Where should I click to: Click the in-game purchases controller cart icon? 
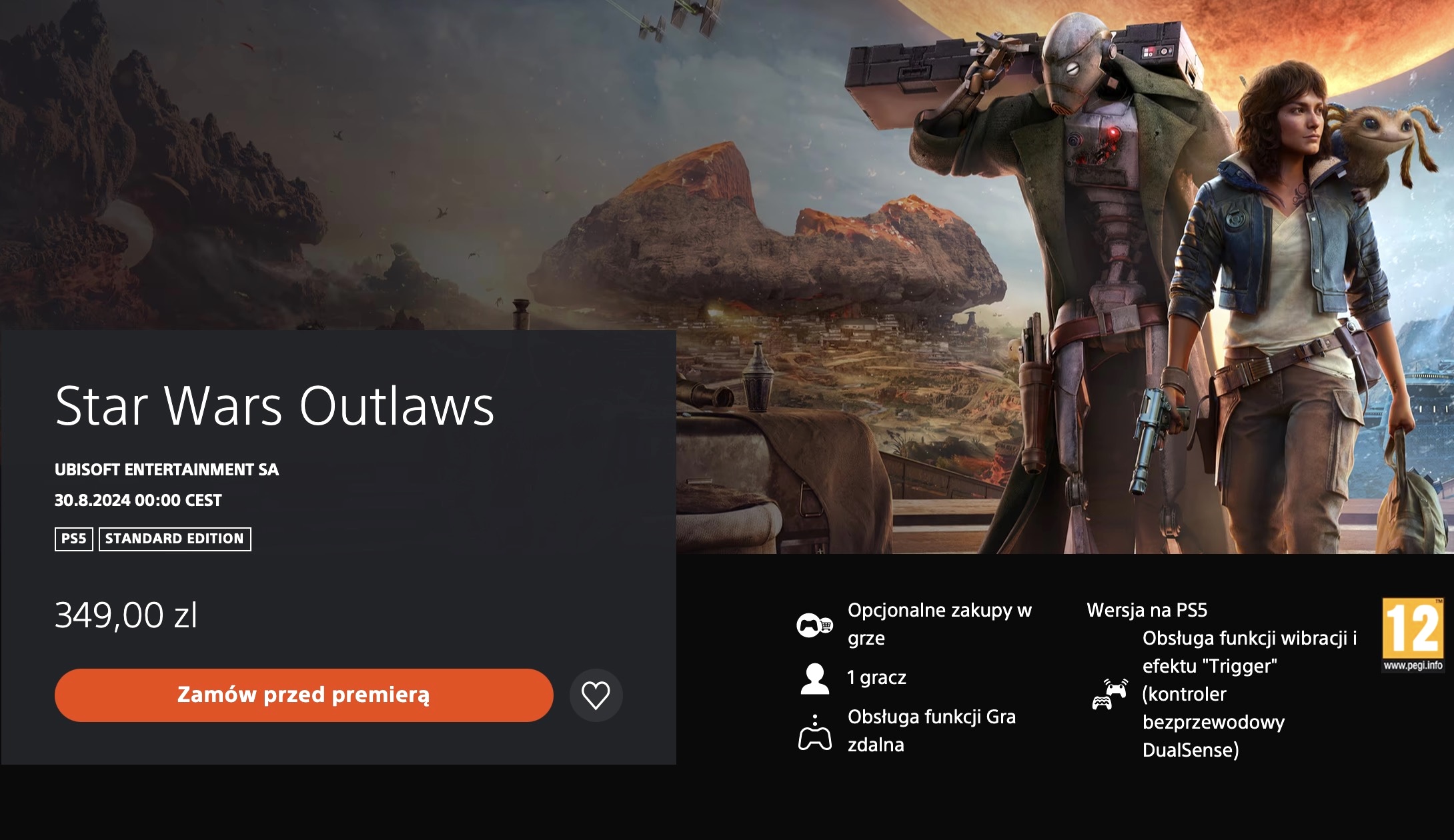click(x=814, y=625)
